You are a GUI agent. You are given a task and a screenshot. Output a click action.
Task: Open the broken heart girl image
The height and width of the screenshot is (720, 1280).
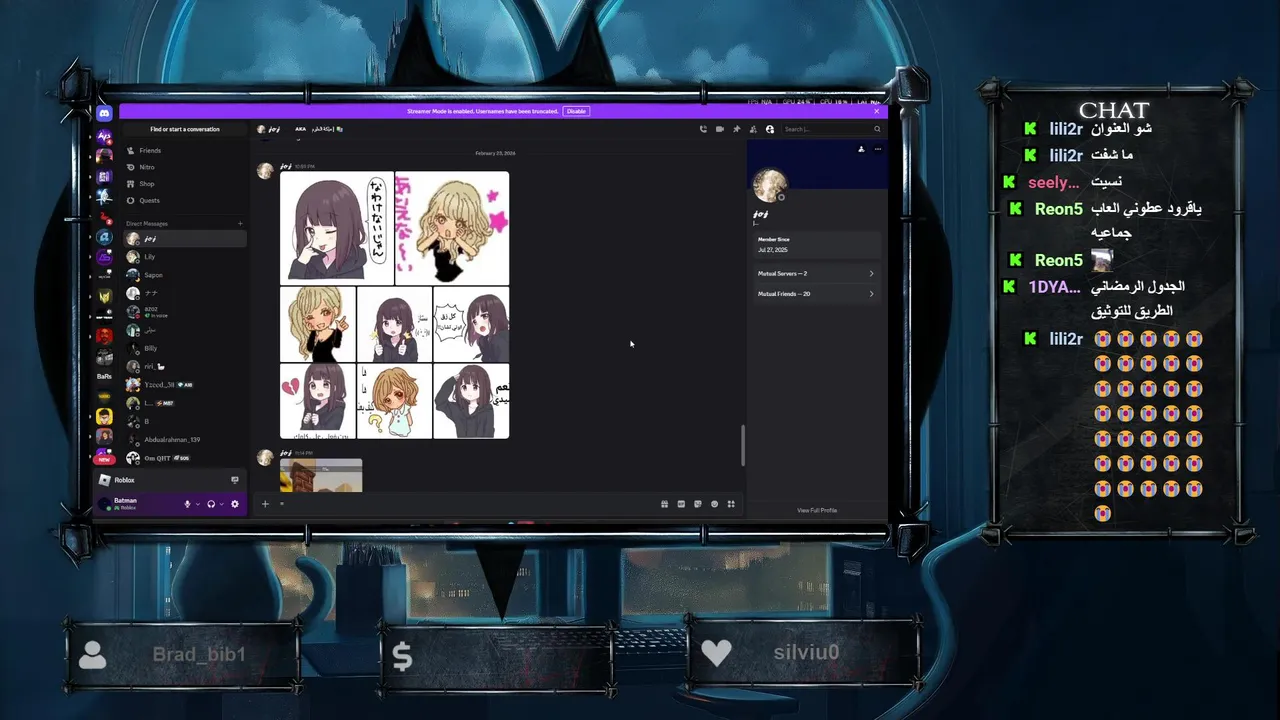[317, 401]
